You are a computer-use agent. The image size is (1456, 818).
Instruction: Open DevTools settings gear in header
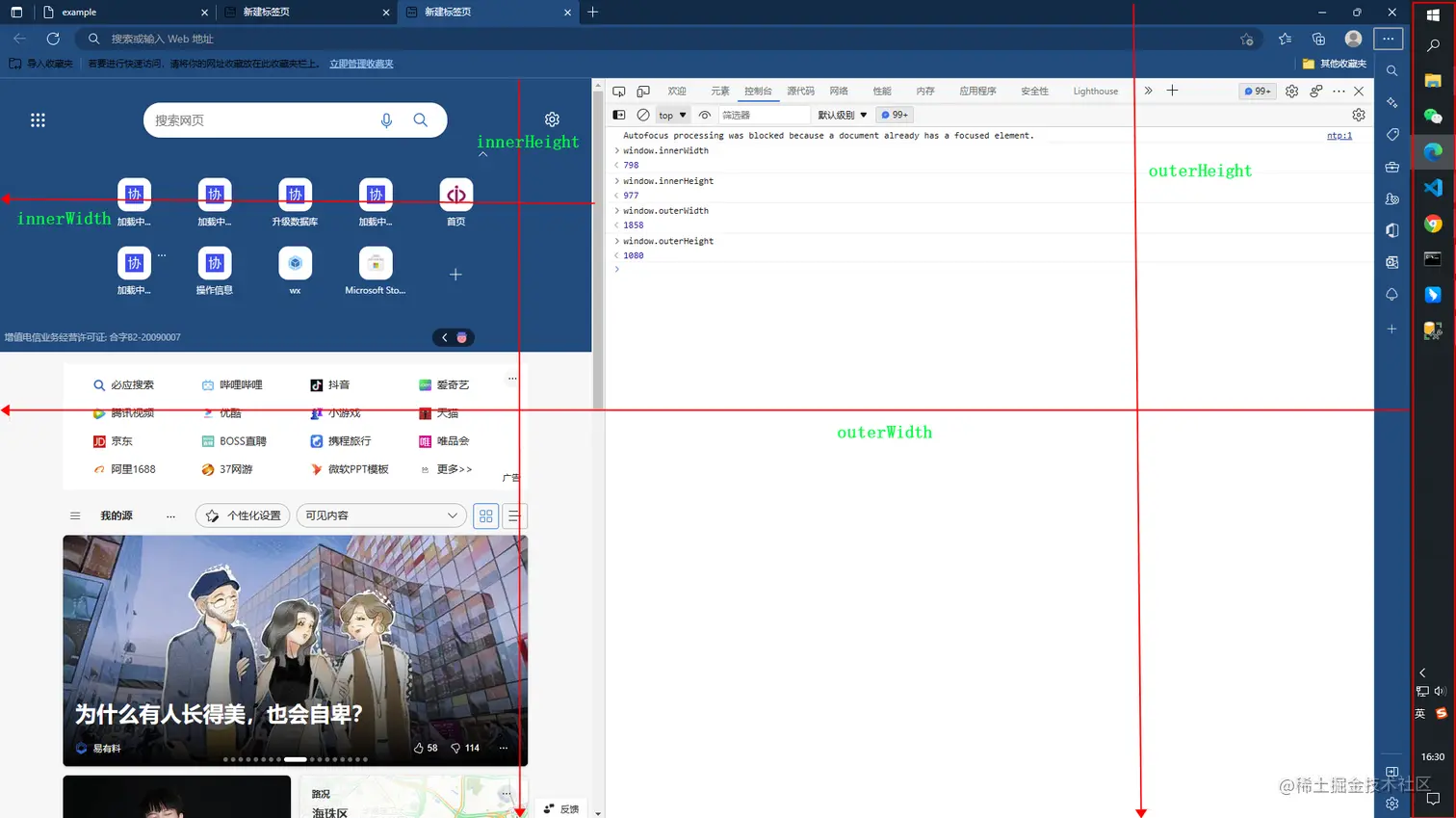click(x=1291, y=91)
